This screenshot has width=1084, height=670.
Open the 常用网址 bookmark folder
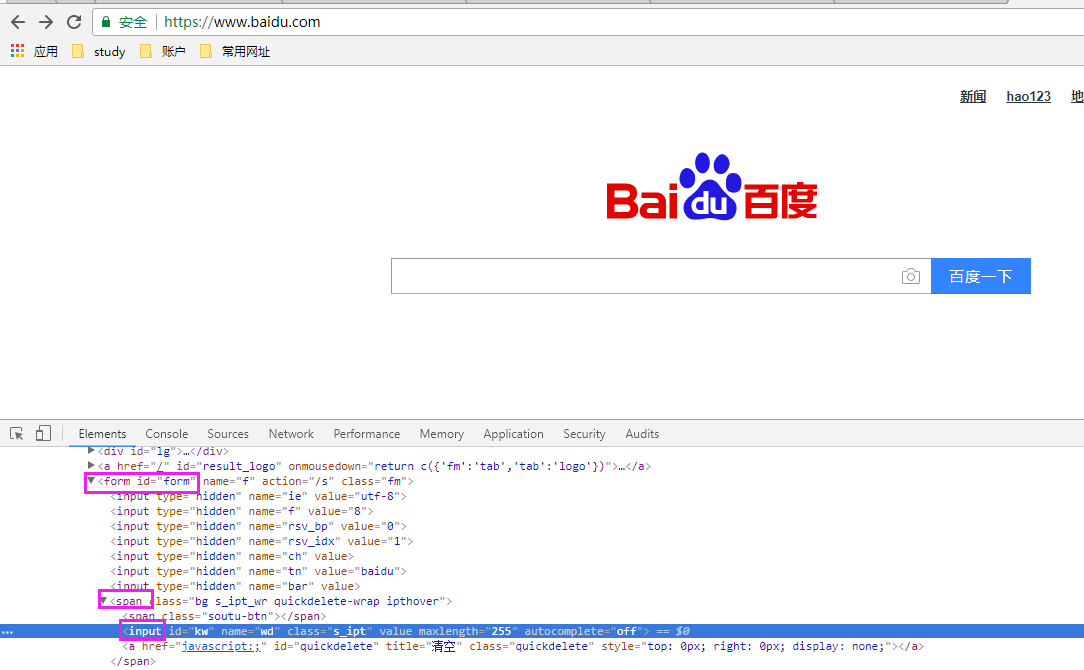click(234, 51)
